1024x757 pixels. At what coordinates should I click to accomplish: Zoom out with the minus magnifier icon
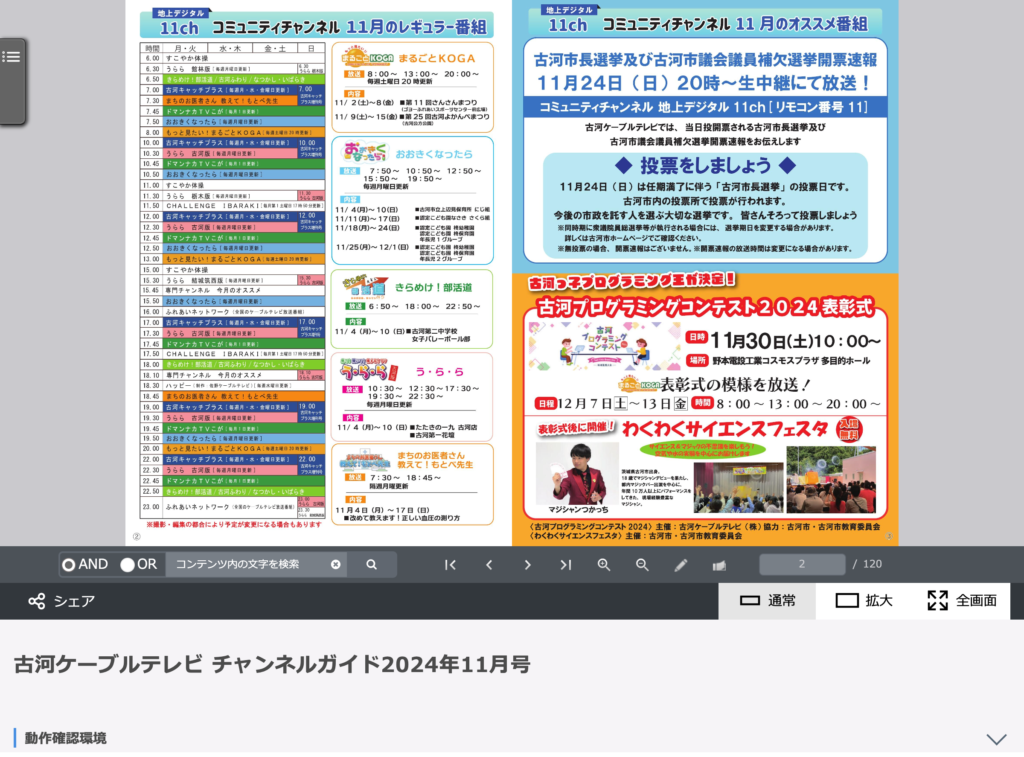click(x=643, y=565)
